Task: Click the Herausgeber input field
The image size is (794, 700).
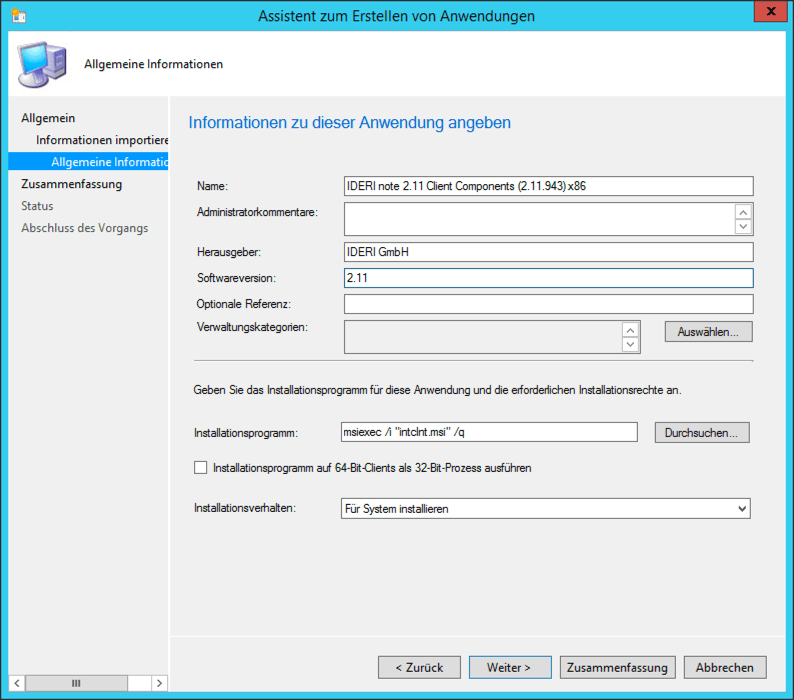Action: [x=548, y=252]
